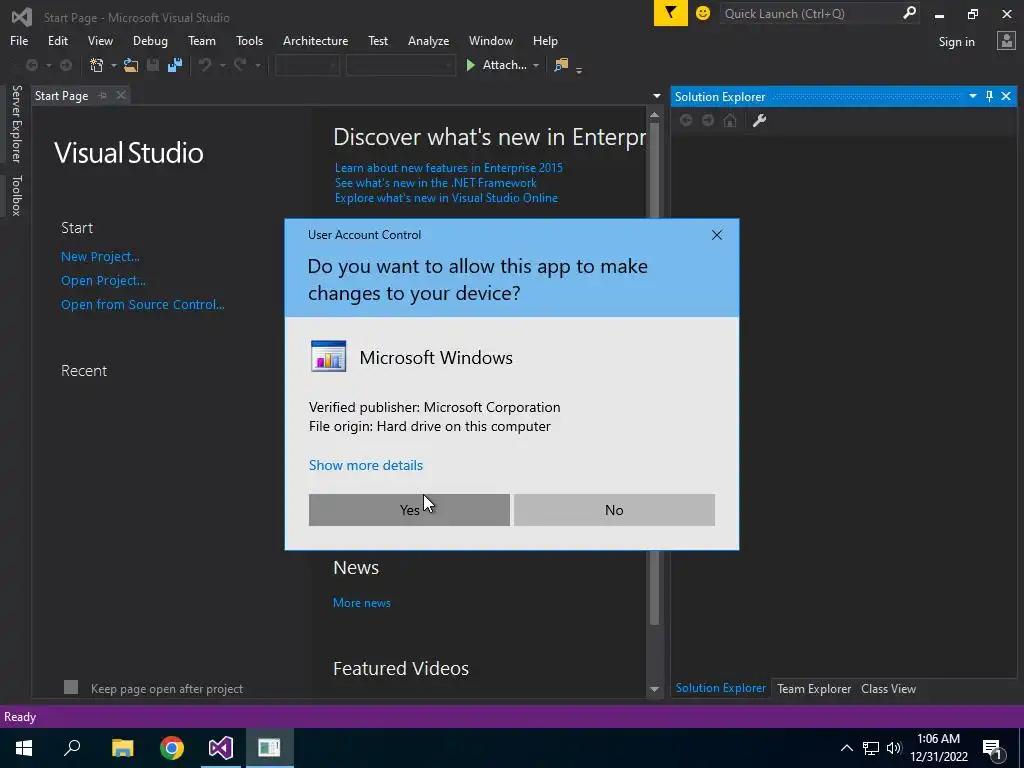This screenshot has height=768, width=1024.
Task: Open the Solution Platforms combo box
Action: (x=400, y=65)
